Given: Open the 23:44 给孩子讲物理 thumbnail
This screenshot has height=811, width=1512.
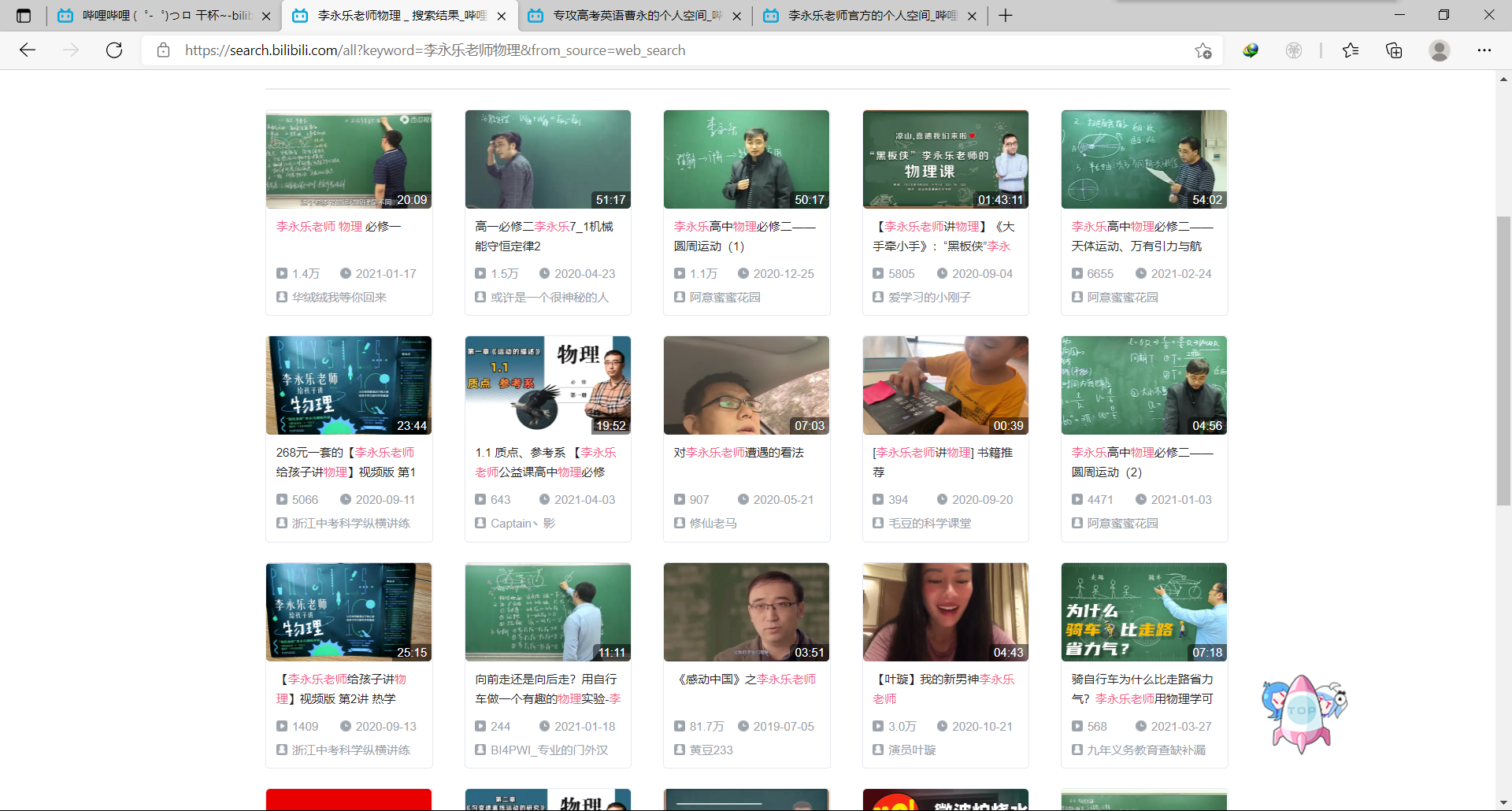Looking at the screenshot, I should (x=349, y=386).
